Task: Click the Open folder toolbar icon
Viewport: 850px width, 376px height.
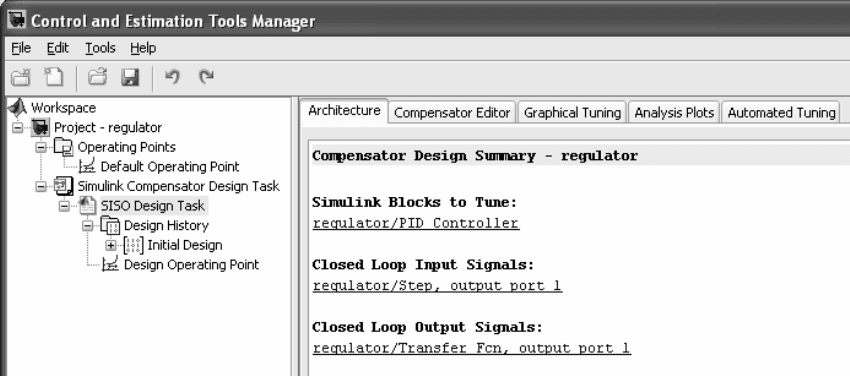Action: (x=97, y=77)
